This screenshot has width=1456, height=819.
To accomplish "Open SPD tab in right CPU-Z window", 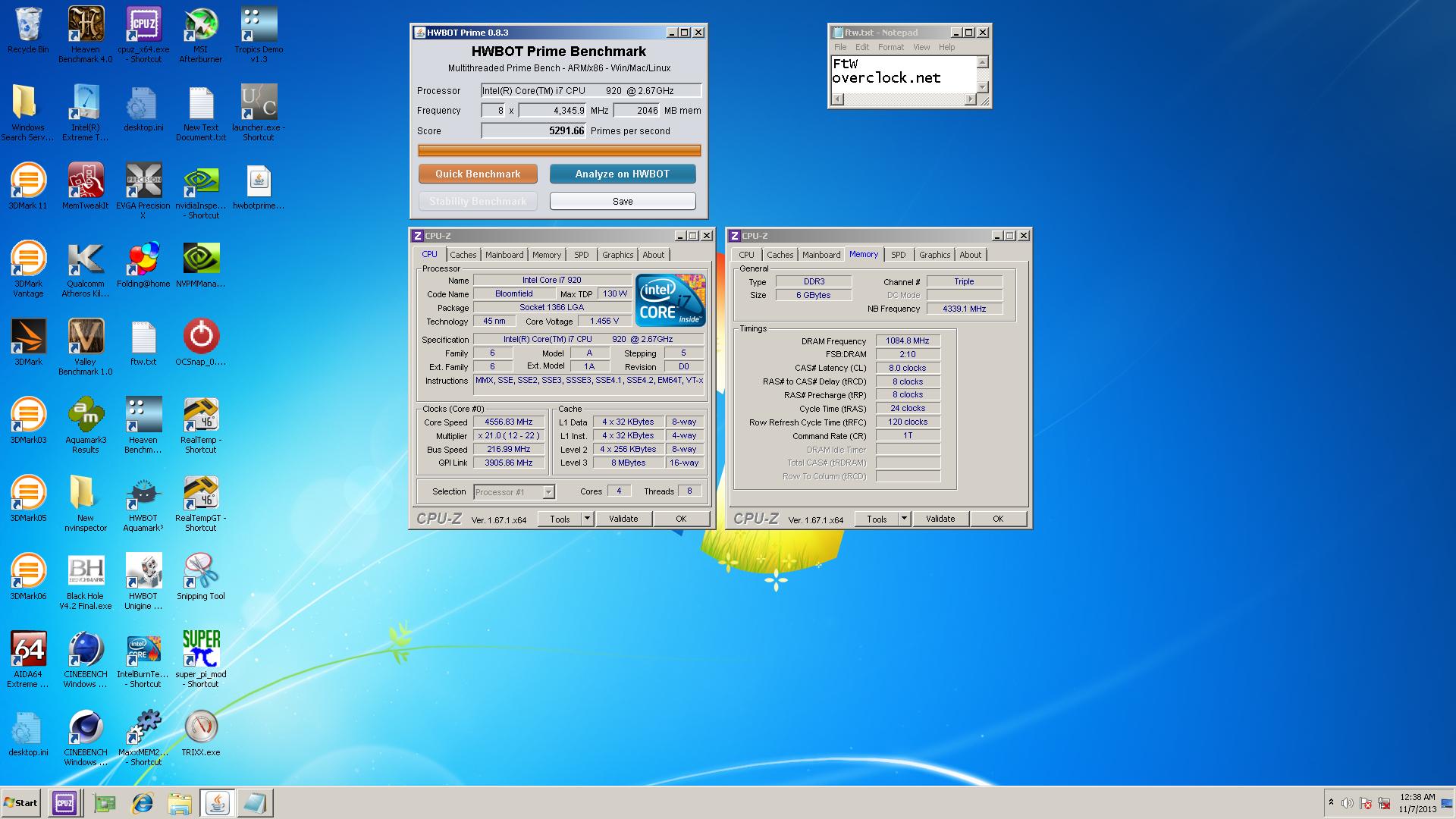I will click(898, 255).
